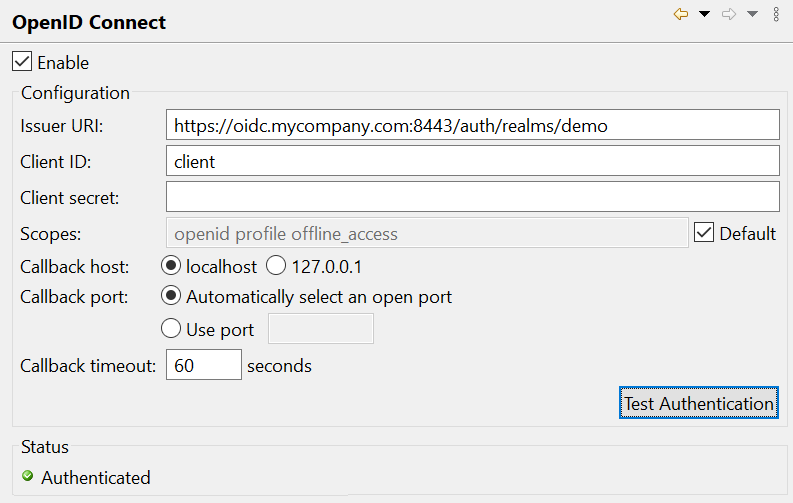Image resolution: width=793 pixels, height=503 pixels.
Task: Click the forward navigation arrow icon
Action: tap(729, 14)
